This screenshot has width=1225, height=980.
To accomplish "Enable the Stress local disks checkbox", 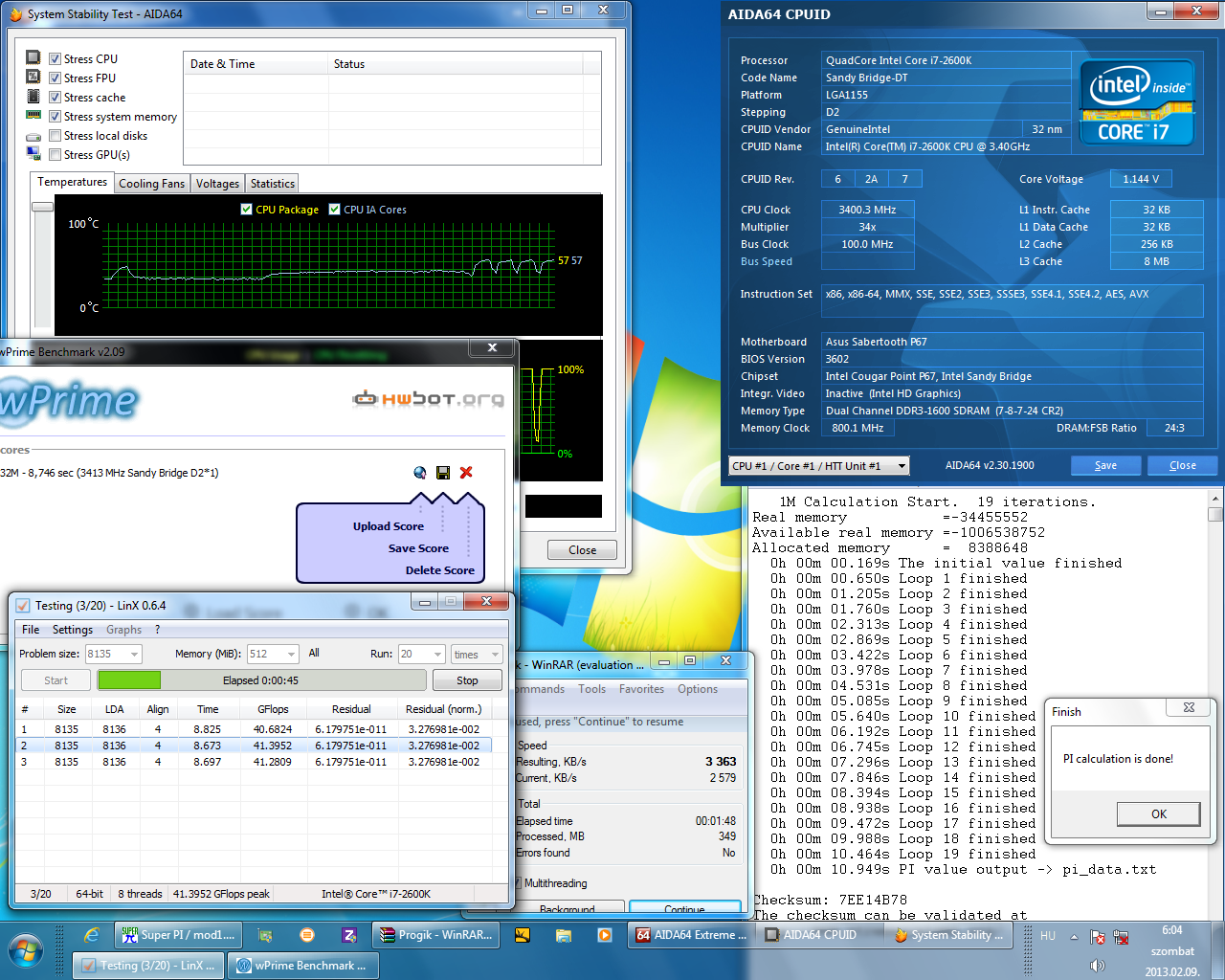I will 55,136.
